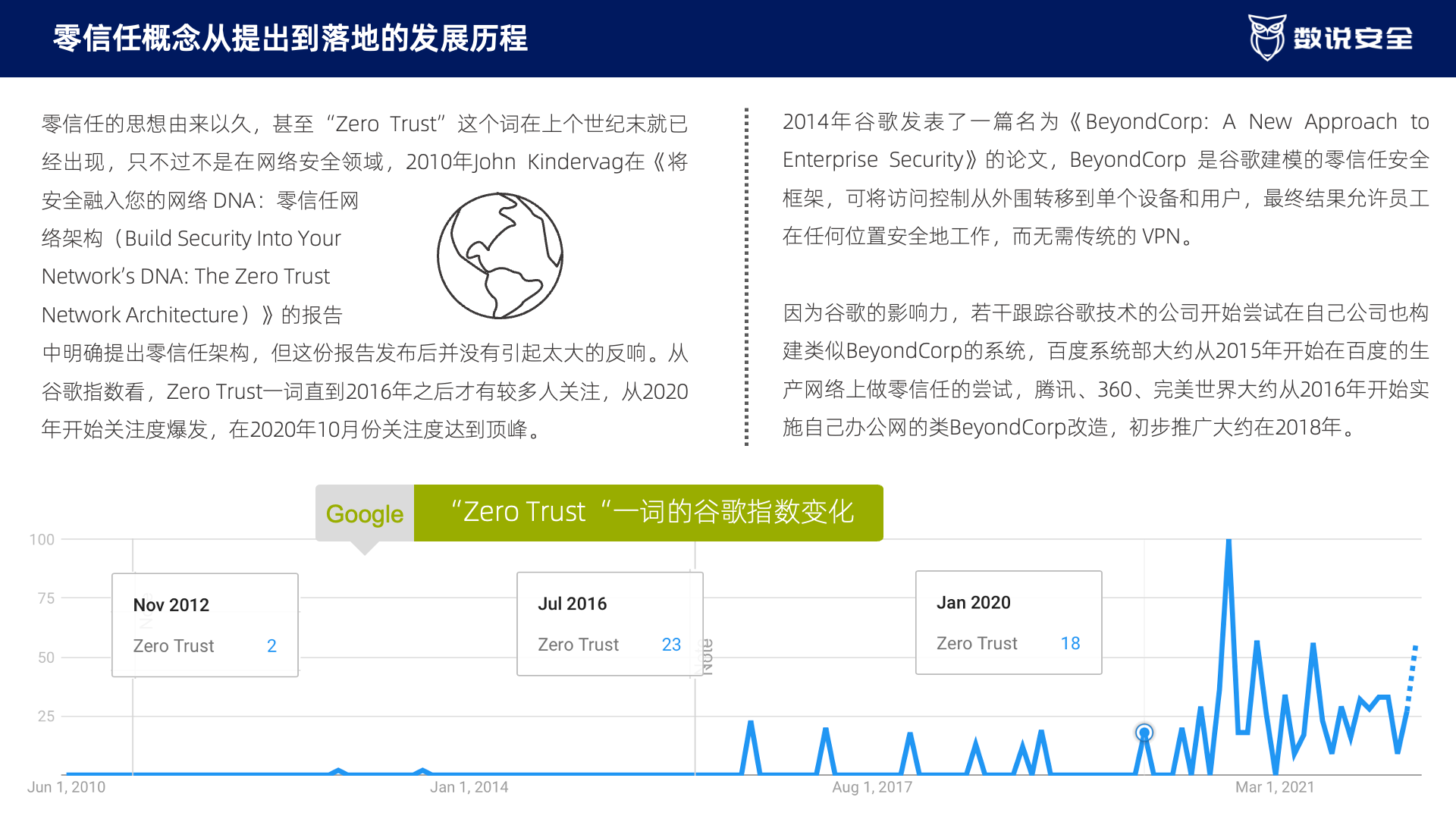Click Zero Trust label in Jul 2016 card

[x=578, y=645]
